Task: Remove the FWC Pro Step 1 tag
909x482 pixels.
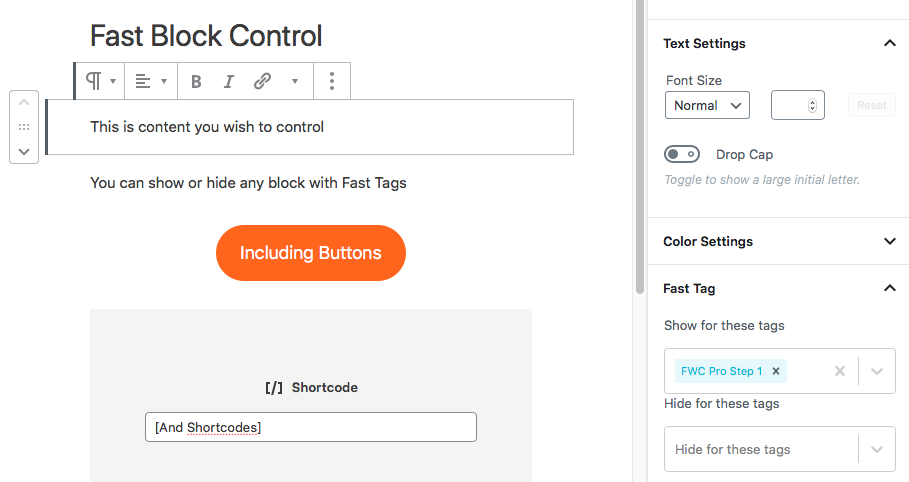Action: (x=776, y=371)
